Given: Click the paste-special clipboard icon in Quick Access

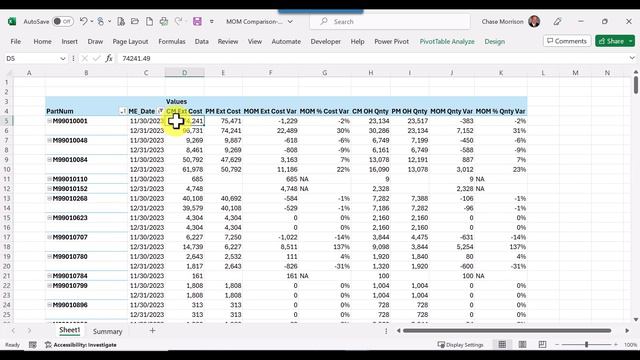Looking at the screenshot, I should pyautogui.click(x=121, y=21).
